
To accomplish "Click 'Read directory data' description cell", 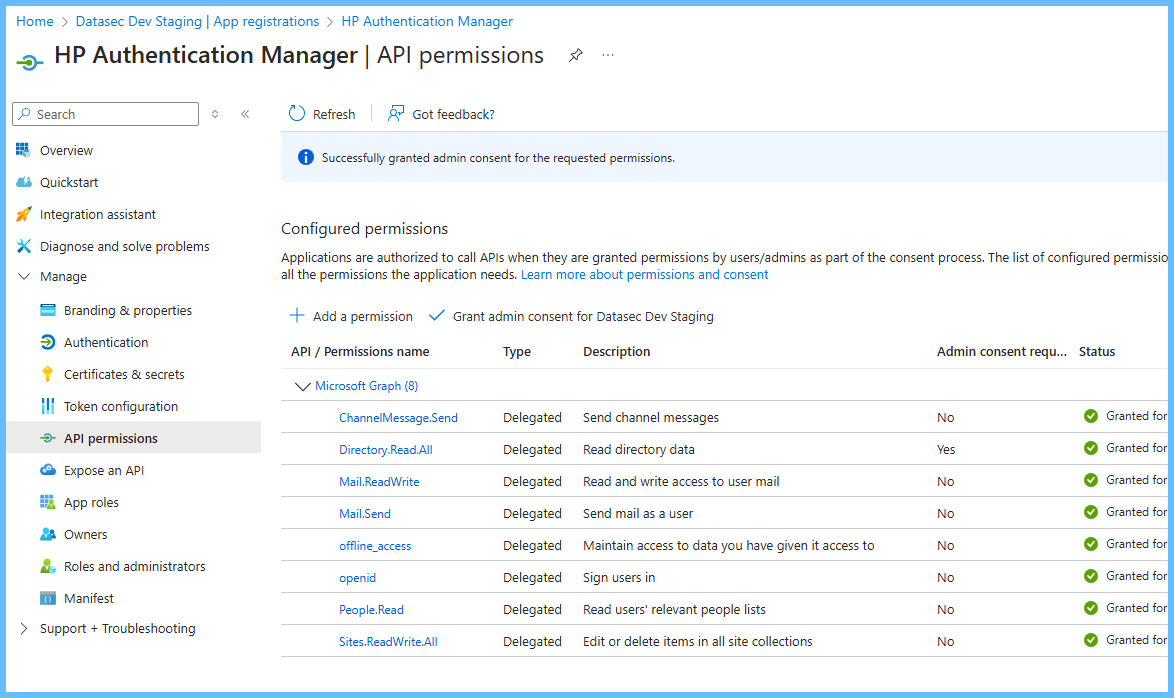I will point(639,449).
